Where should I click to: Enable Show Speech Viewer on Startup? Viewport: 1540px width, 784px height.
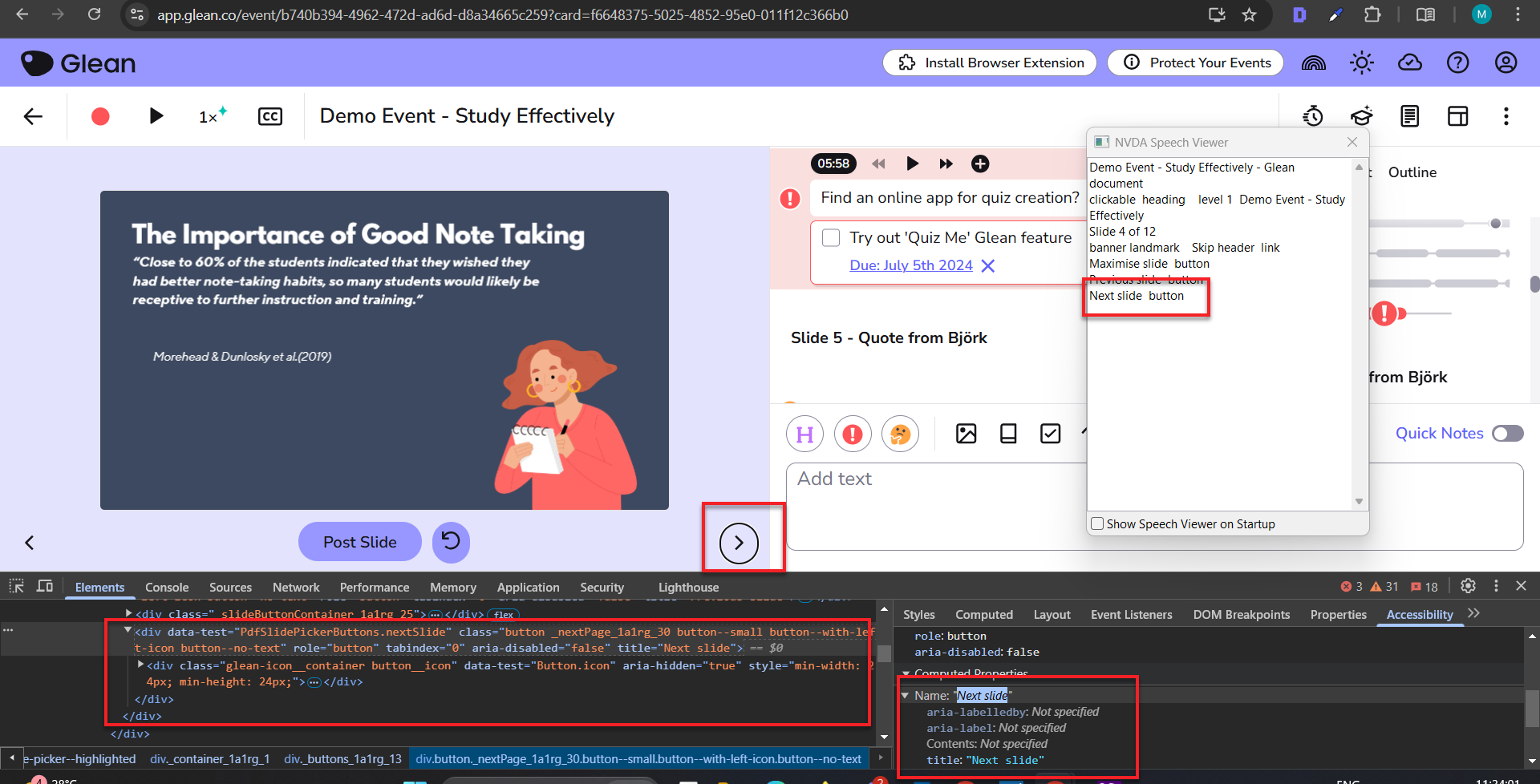pyautogui.click(x=1097, y=524)
